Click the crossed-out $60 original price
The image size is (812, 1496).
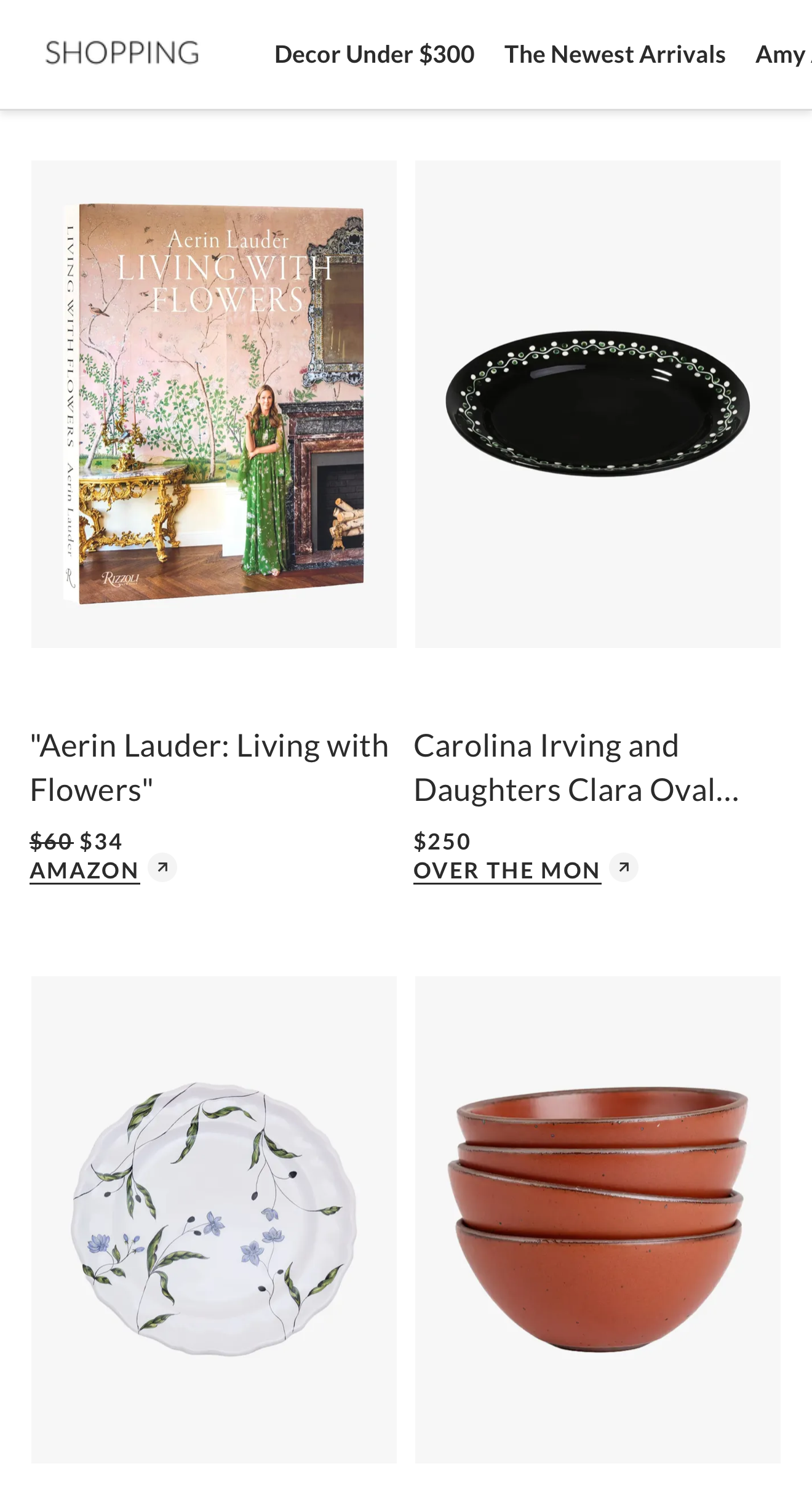point(52,841)
